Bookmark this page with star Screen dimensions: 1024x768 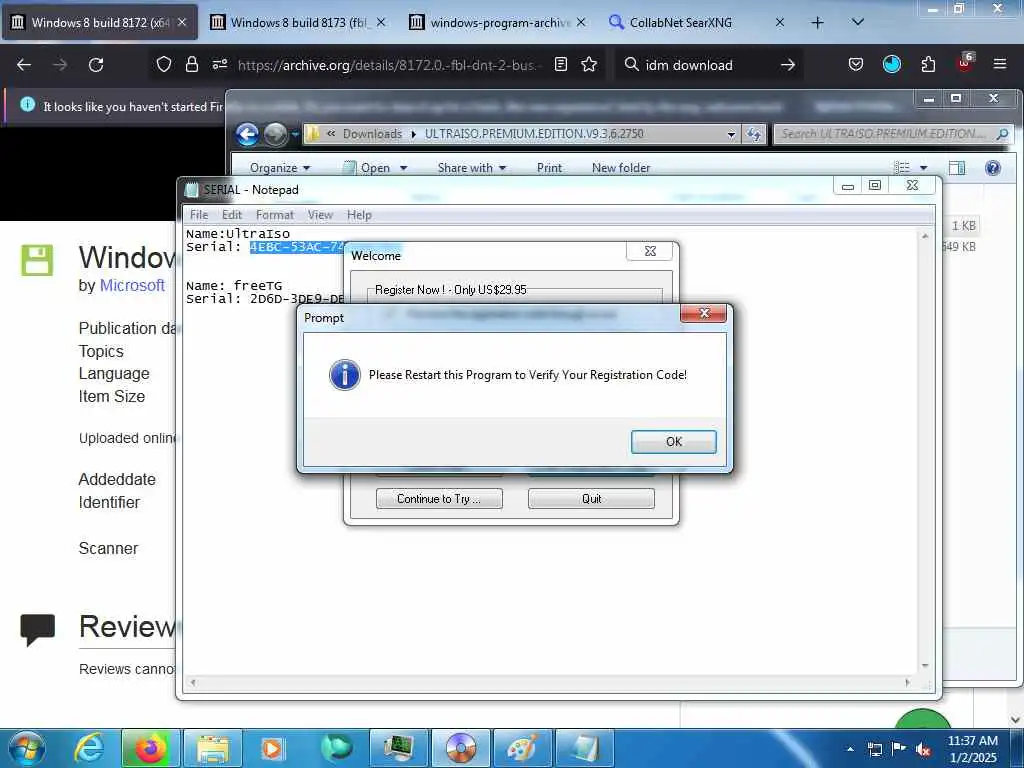589,64
